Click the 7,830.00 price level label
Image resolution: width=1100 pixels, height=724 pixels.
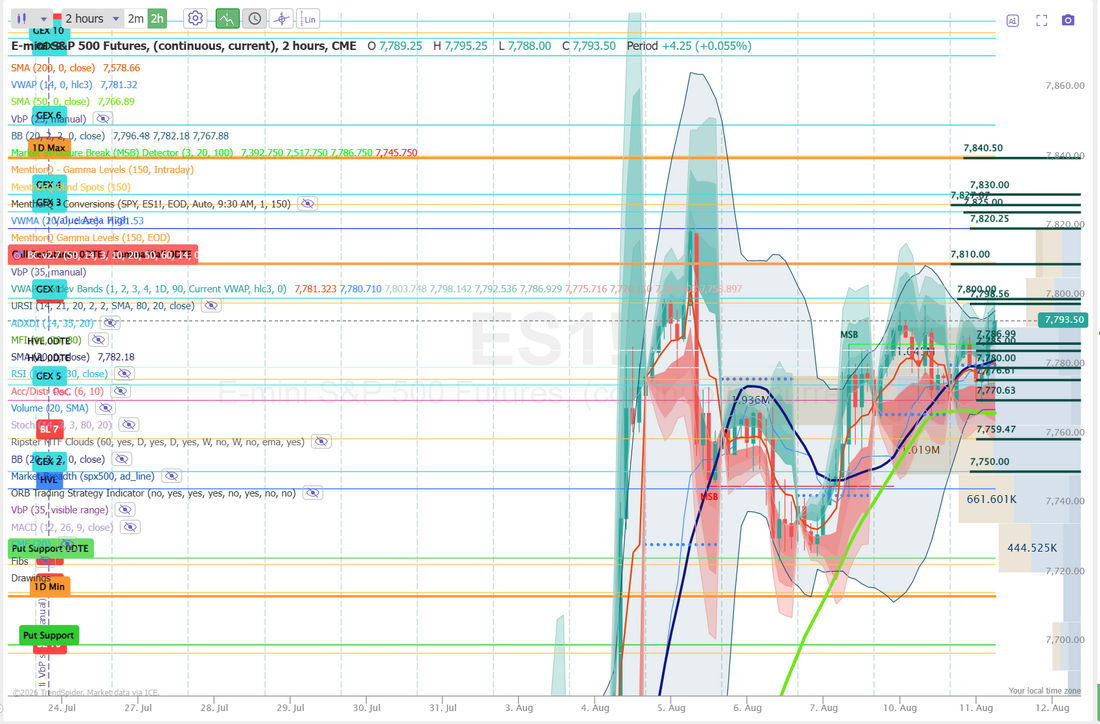990,185
